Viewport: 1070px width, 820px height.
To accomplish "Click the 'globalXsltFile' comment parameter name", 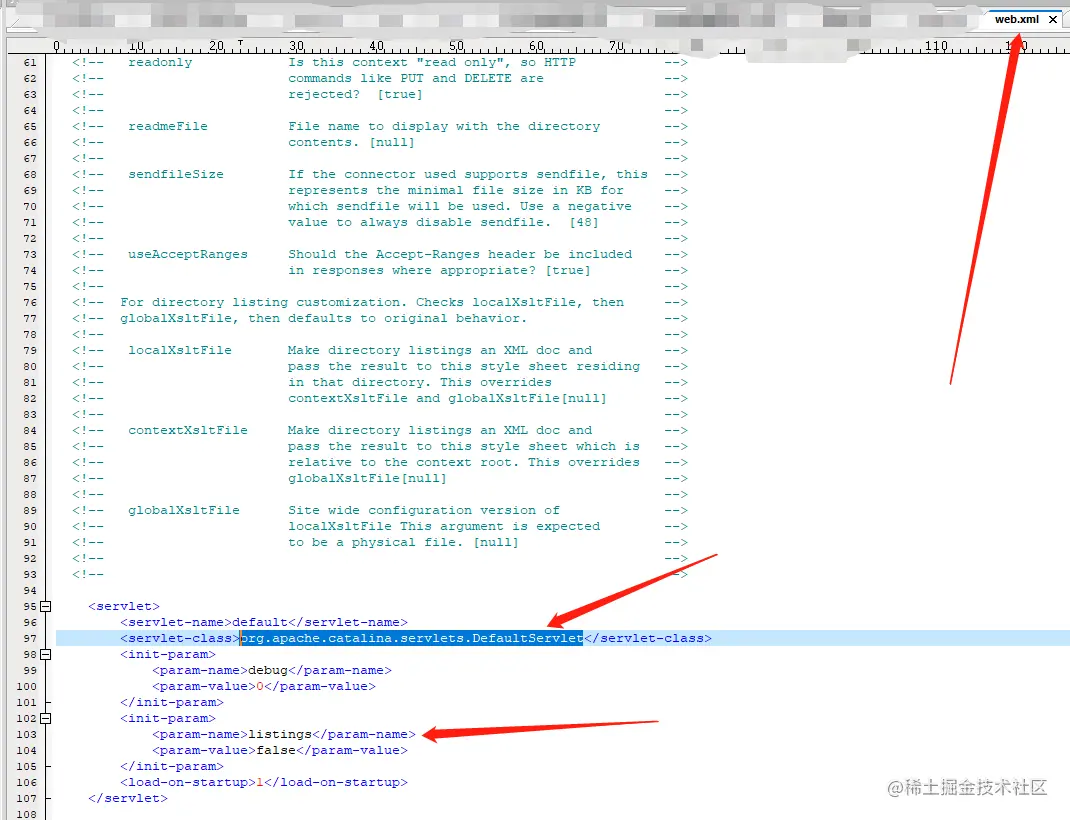I will point(184,510).
